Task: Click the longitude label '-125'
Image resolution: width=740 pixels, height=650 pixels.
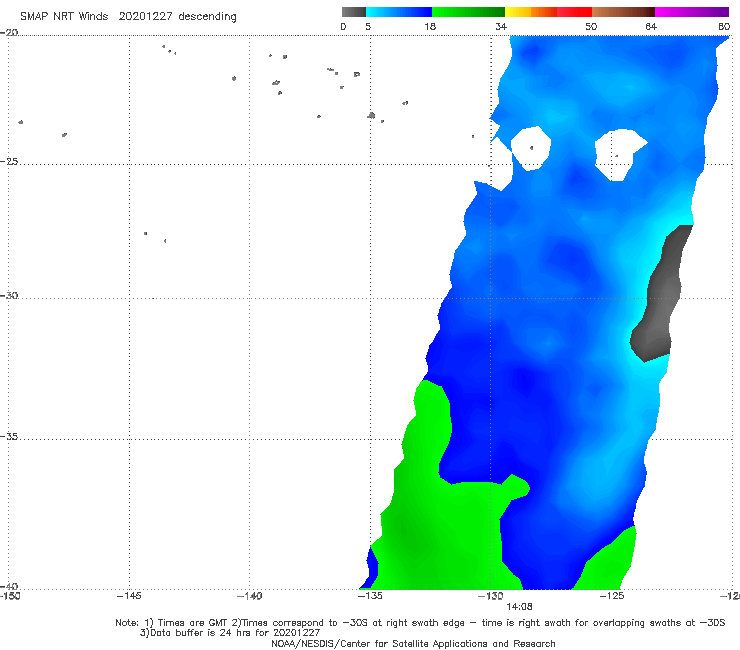Action: (x=612, y=596)
